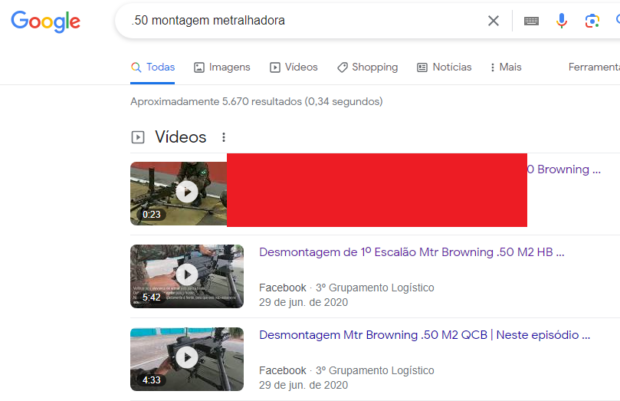Start voice search with microphone icon
Image resolution: width=620 pixels, height=401 pixels.
point(561,21)
